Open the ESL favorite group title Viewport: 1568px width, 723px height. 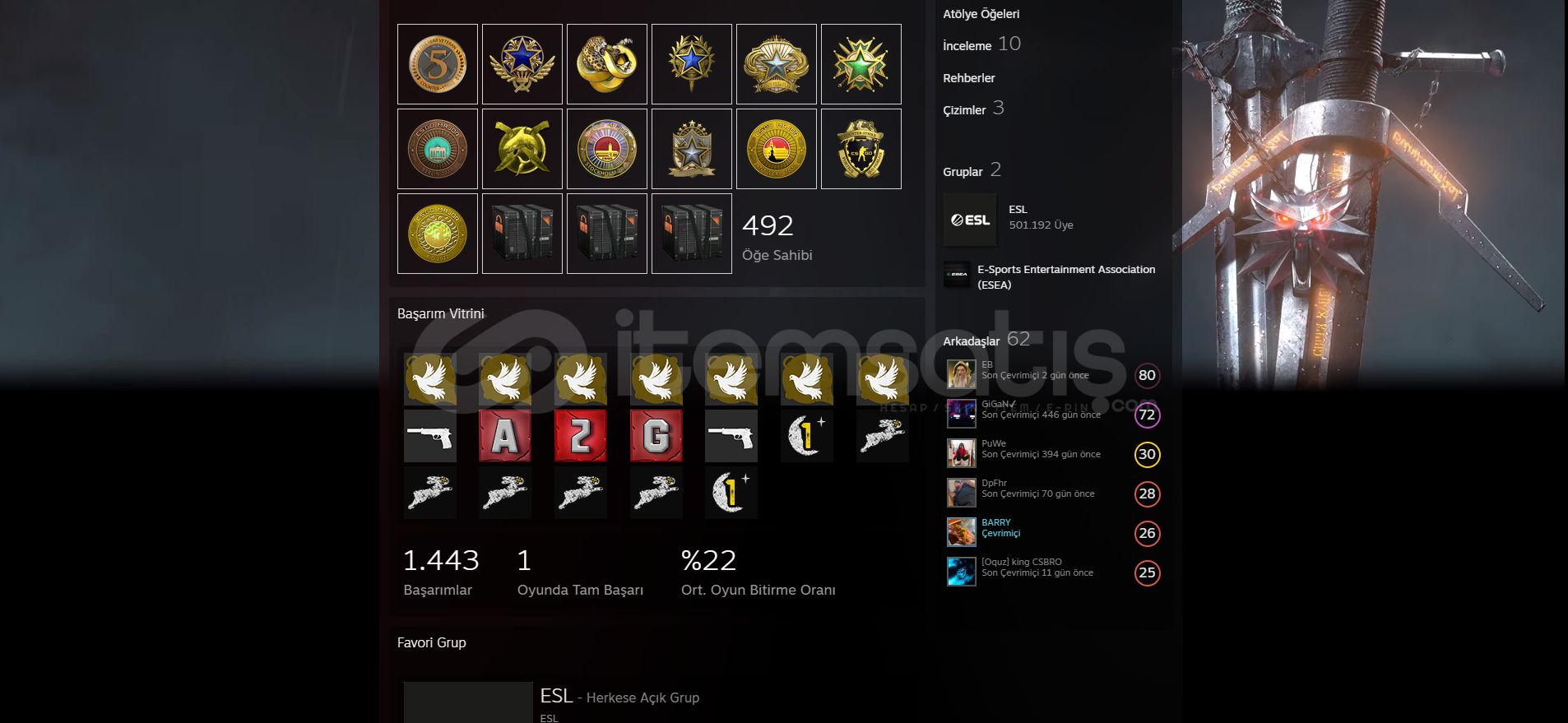[556, 696]
